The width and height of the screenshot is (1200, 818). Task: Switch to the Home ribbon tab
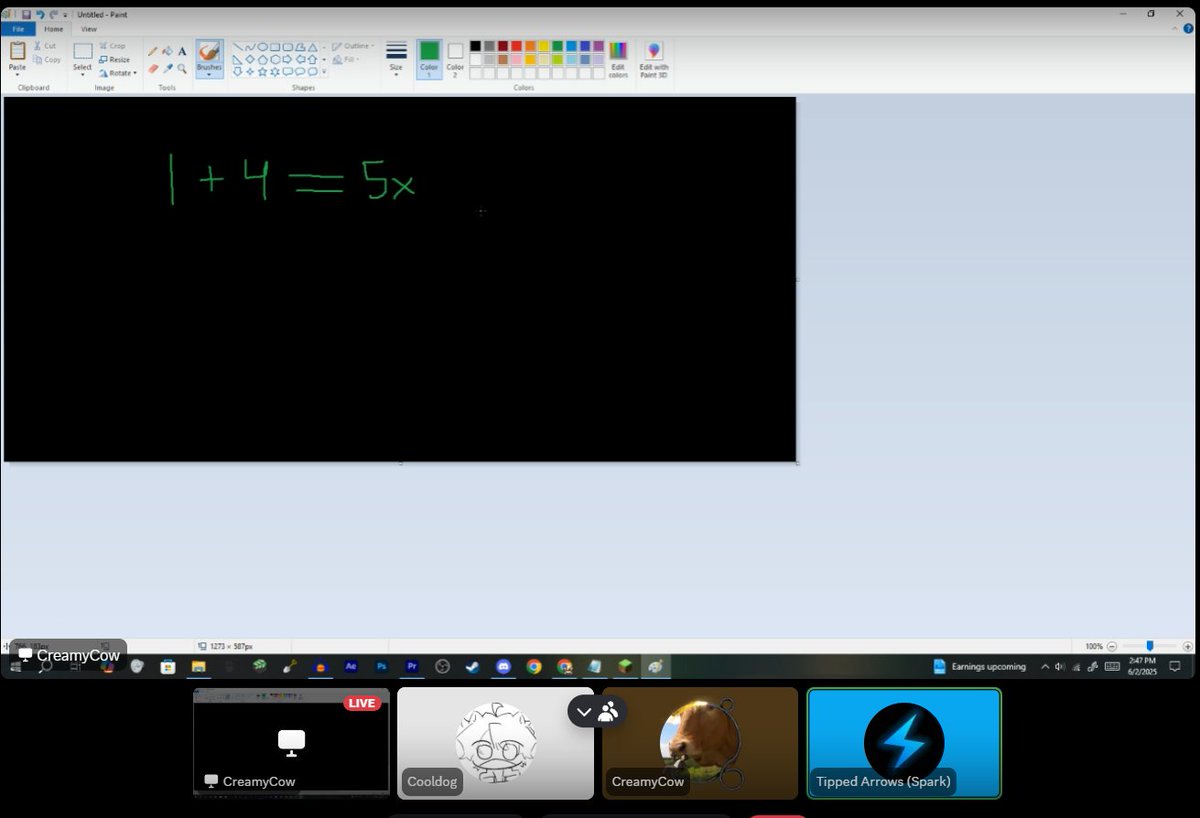point(53,29)
